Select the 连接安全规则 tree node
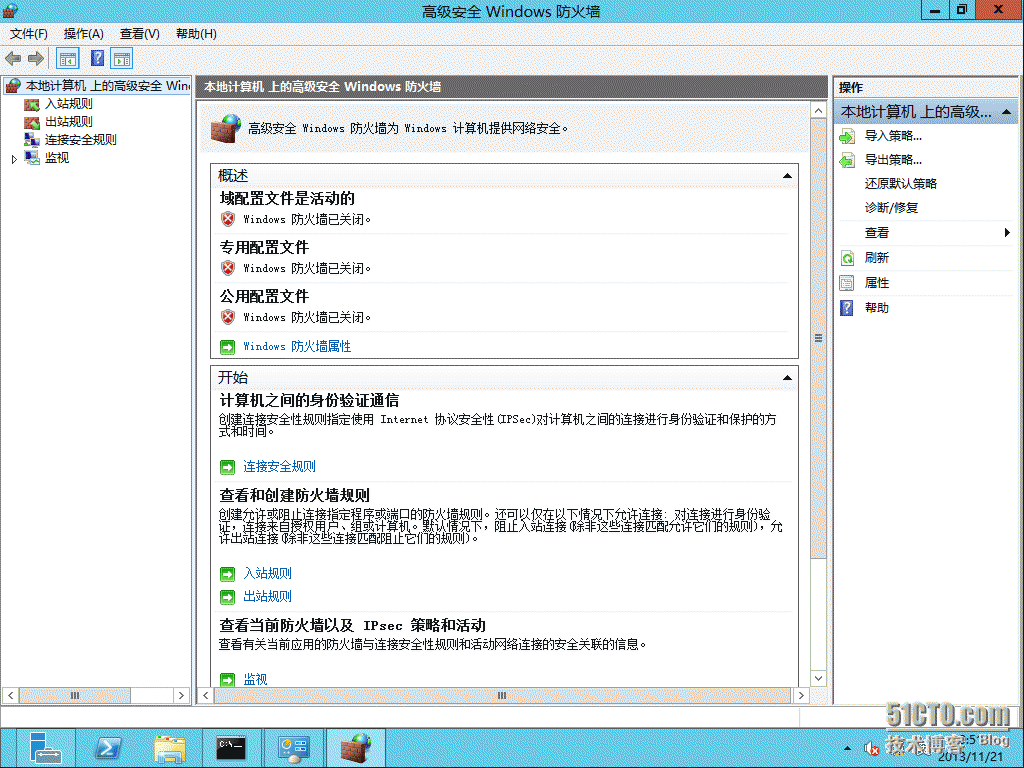The image size is (1024, 768). 80,140
